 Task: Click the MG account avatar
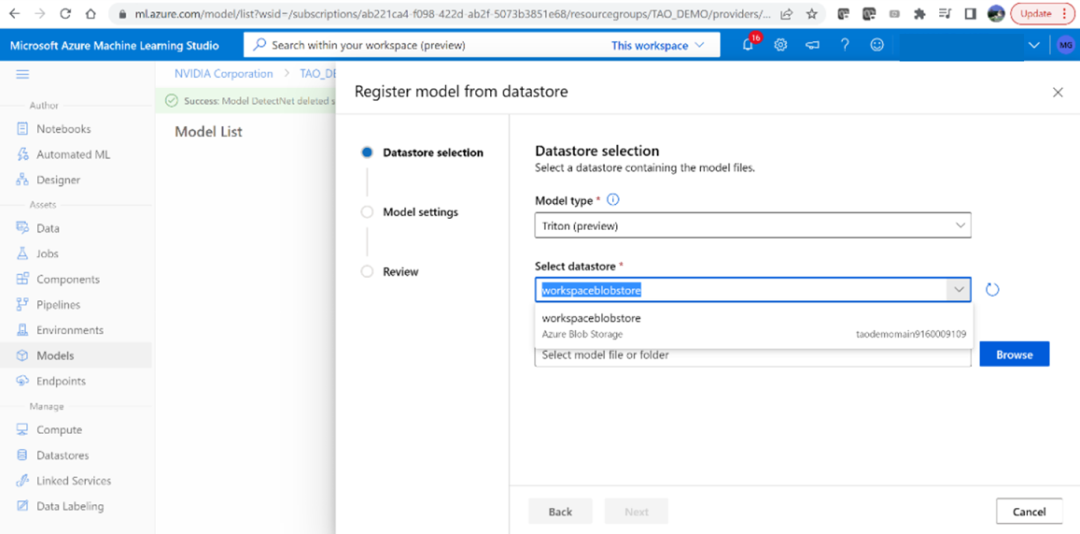pyautogui.click(x=1065, y=45)
